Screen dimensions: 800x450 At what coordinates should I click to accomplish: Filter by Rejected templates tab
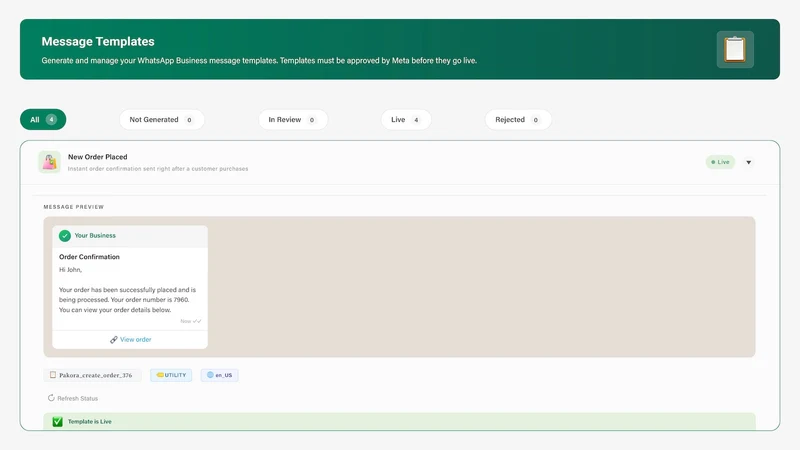pos(518,119)
